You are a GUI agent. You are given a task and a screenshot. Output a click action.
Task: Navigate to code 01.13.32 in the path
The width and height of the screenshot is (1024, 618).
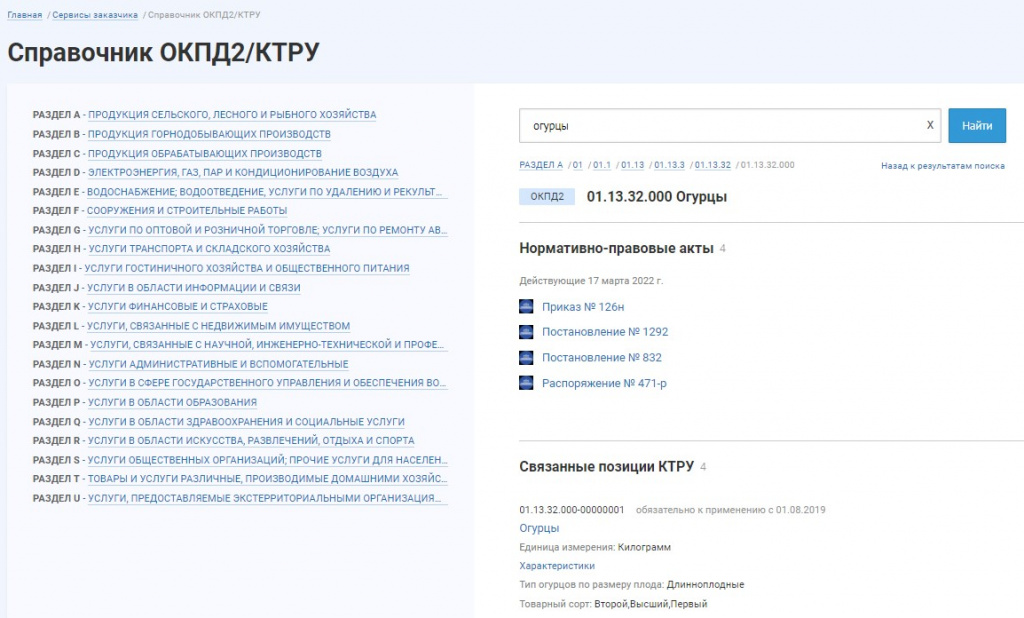tap(712, 165)
